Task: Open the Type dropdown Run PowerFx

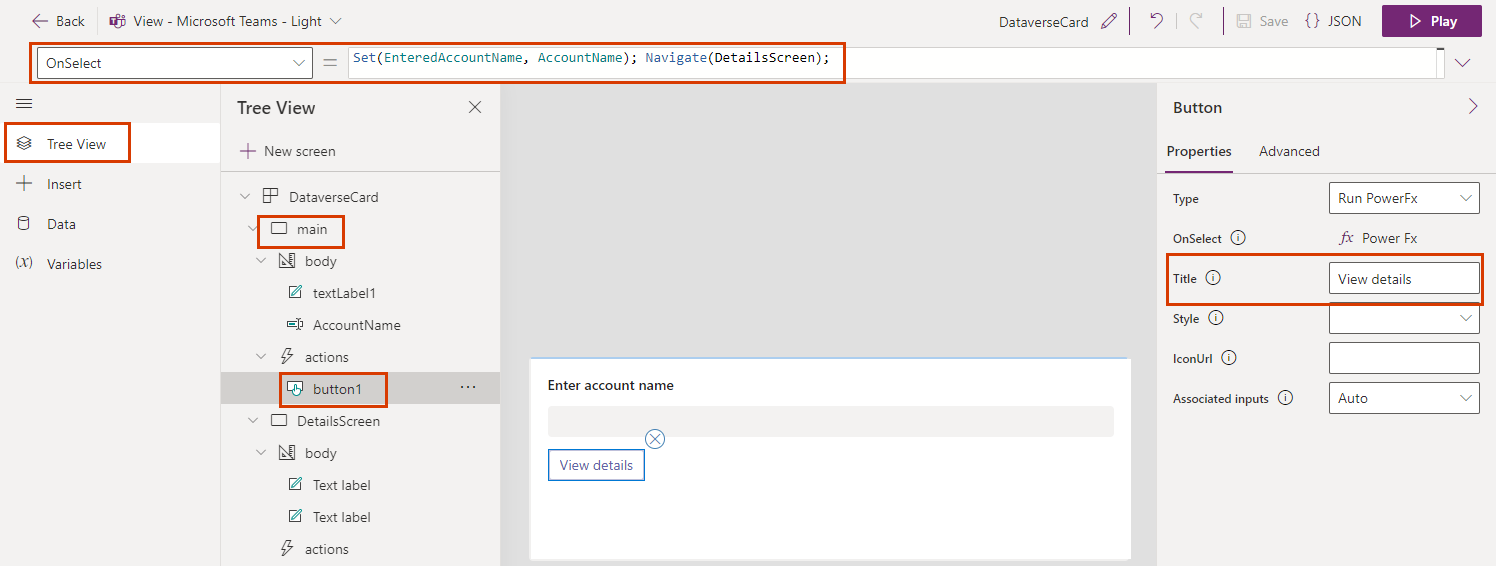Action: 1404,198
